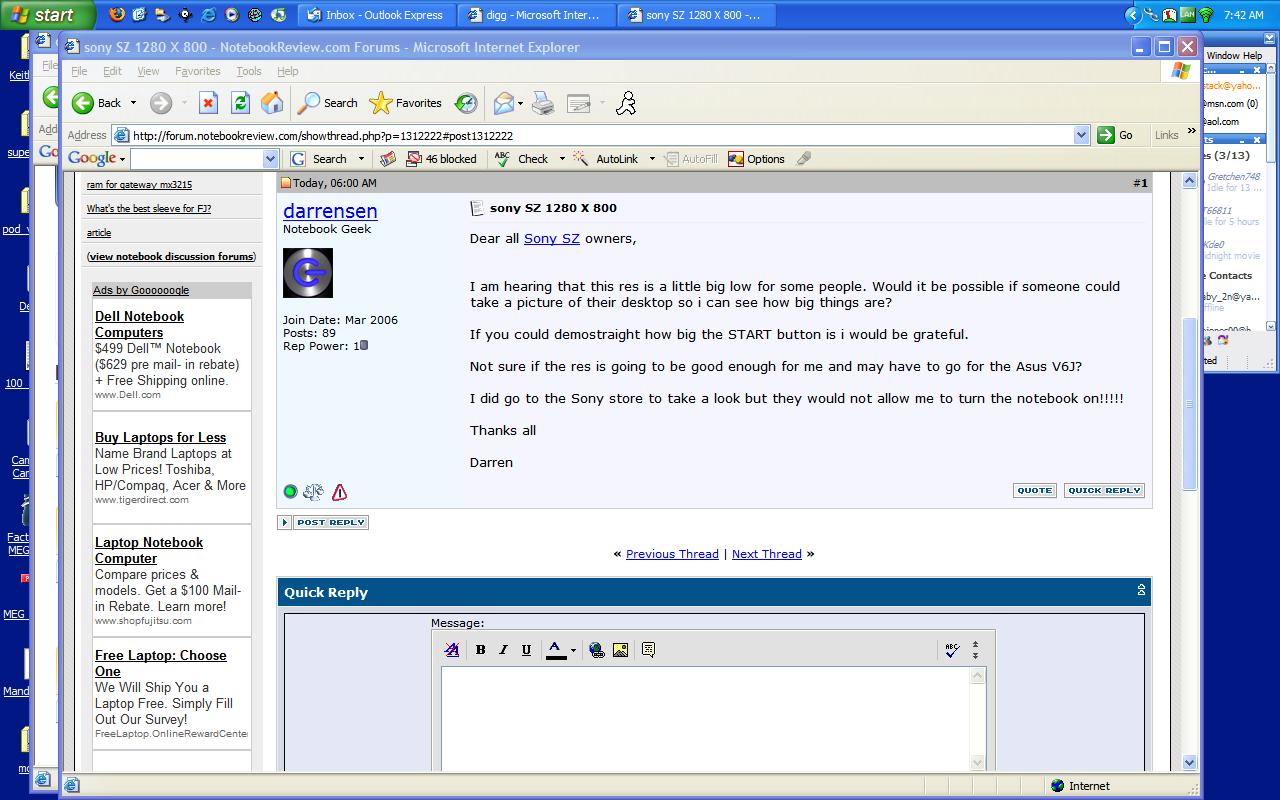Click the Mail envelope toolbar icon

[504, 103]
